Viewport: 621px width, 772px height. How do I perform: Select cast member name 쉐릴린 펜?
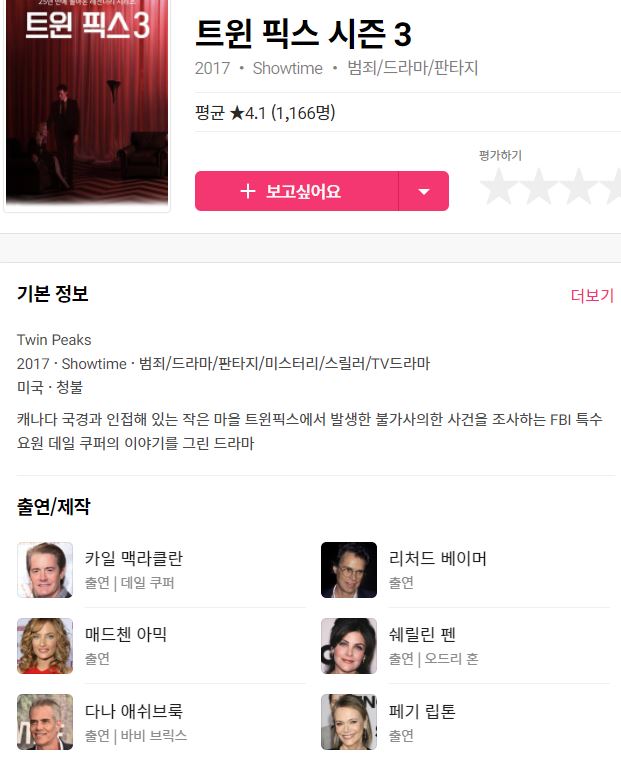coord(422,635)
